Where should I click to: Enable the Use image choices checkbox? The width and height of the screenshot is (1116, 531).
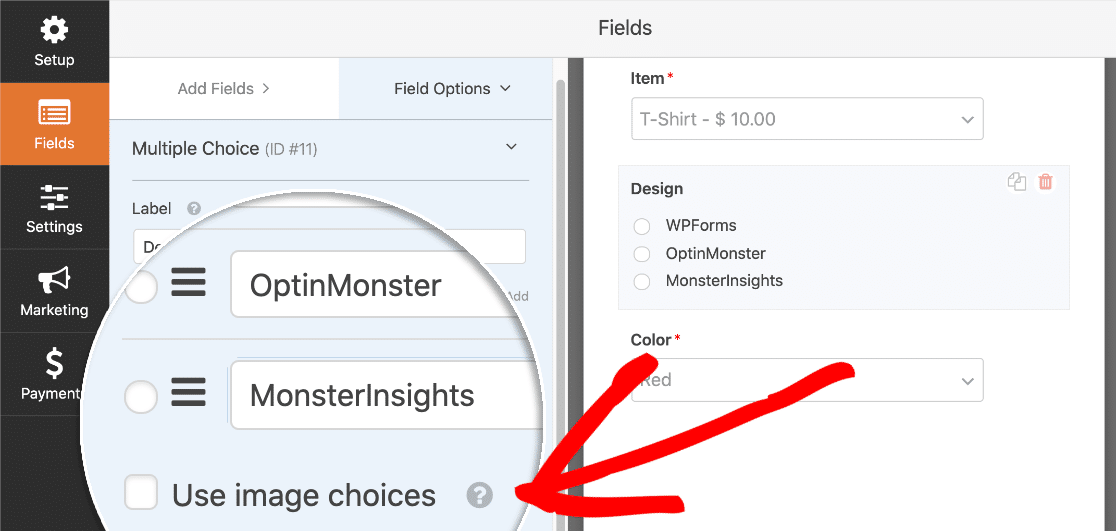[141, 493]
